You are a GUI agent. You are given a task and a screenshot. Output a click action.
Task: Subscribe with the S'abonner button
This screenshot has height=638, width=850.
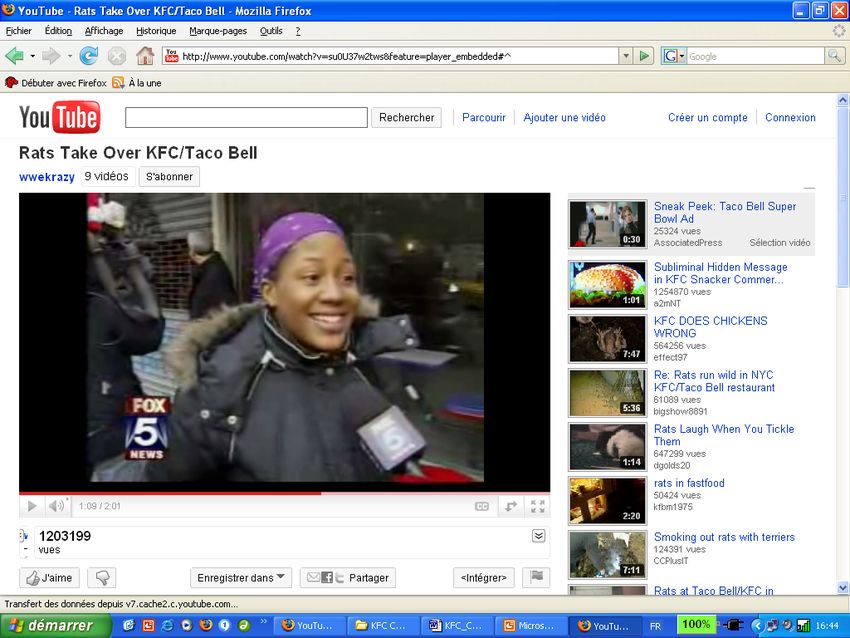pos(169,177)
